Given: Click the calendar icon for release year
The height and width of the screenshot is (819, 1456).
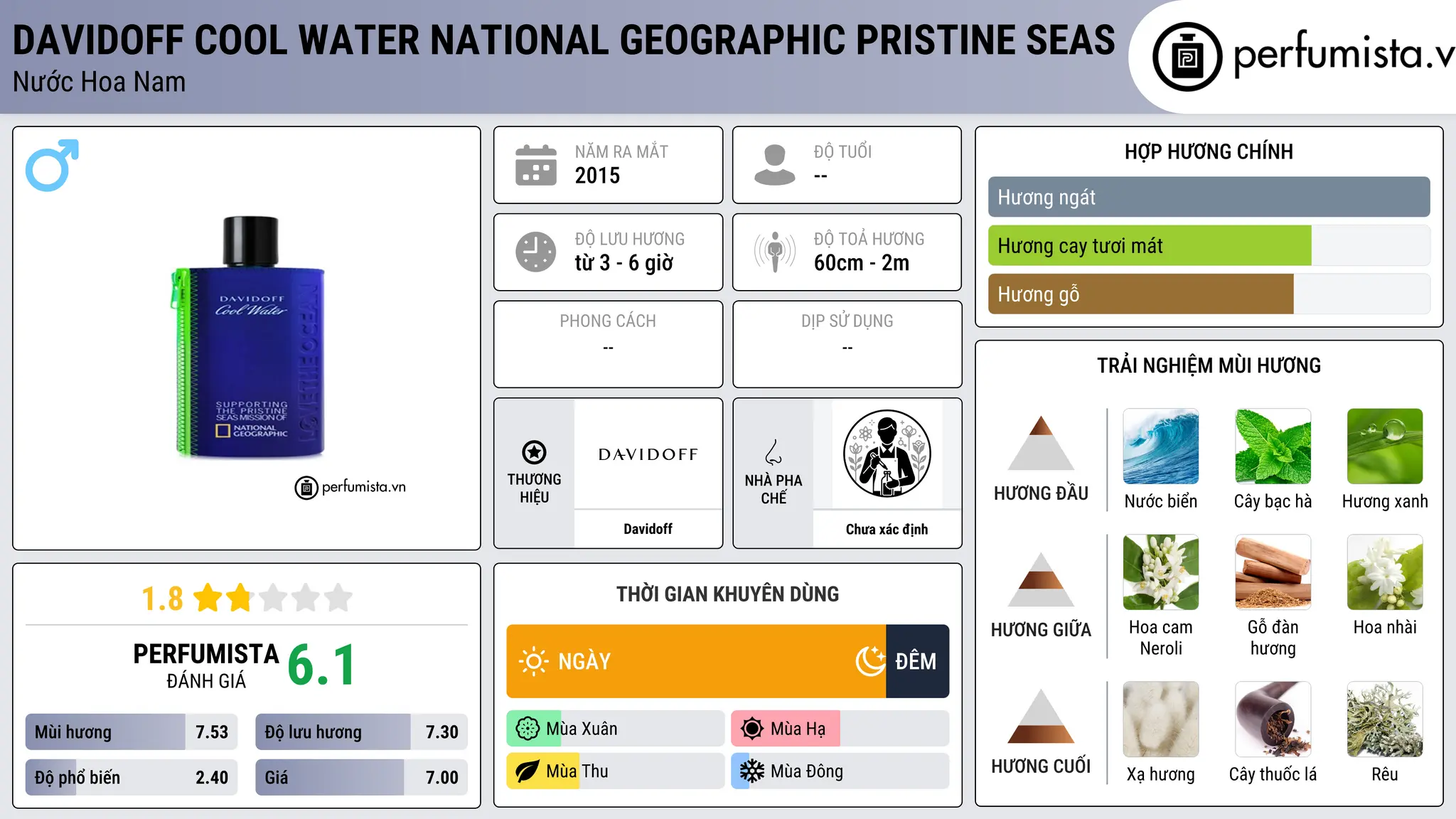Looking at the screenshot, I should point(536,165).
